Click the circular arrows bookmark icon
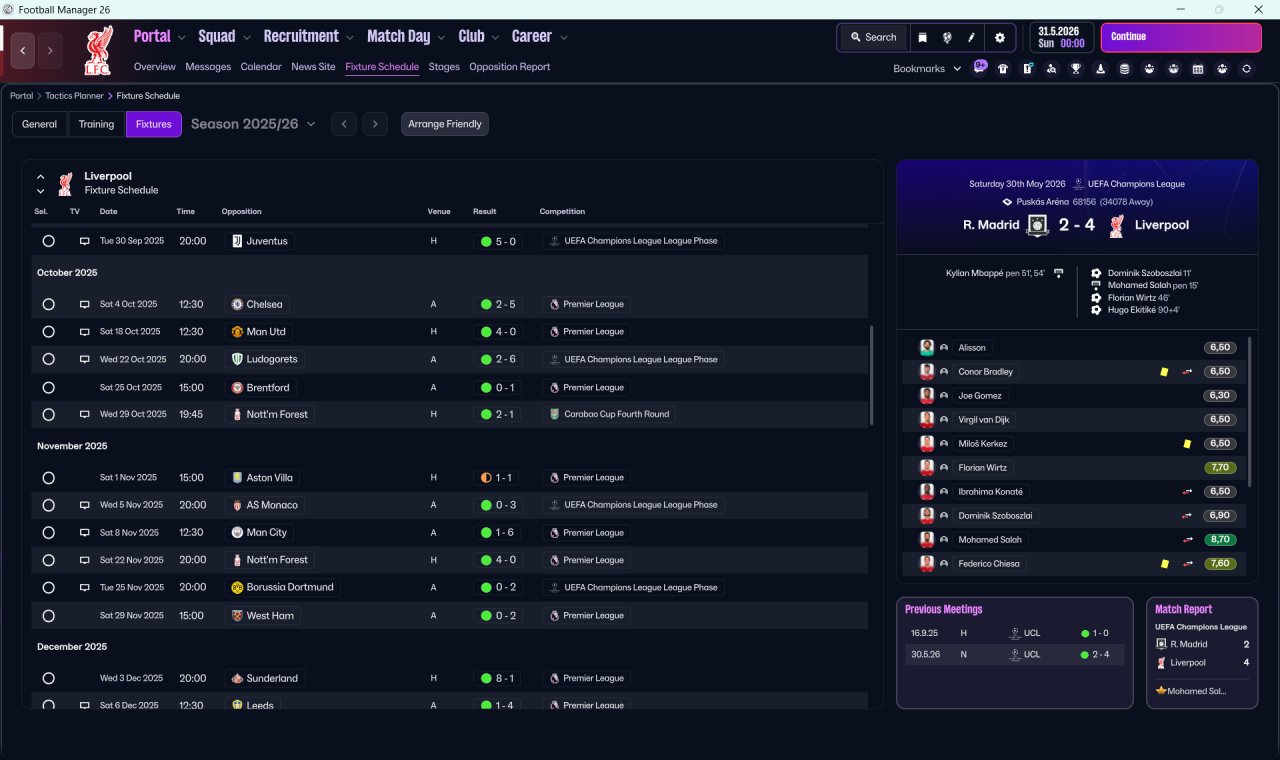1280x760 pixels. (x=1246, y=69)
